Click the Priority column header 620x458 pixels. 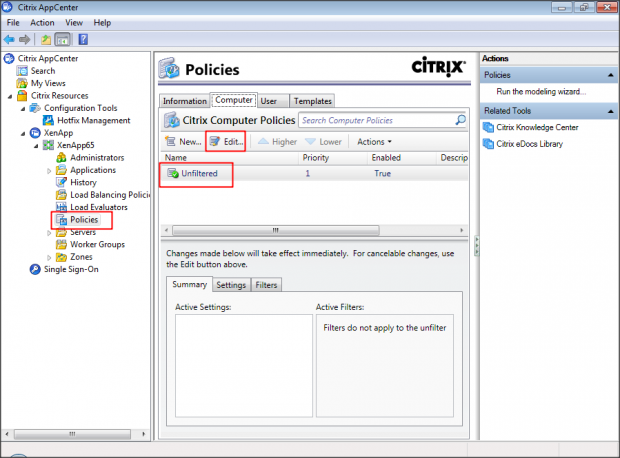[x=333, y=158]
